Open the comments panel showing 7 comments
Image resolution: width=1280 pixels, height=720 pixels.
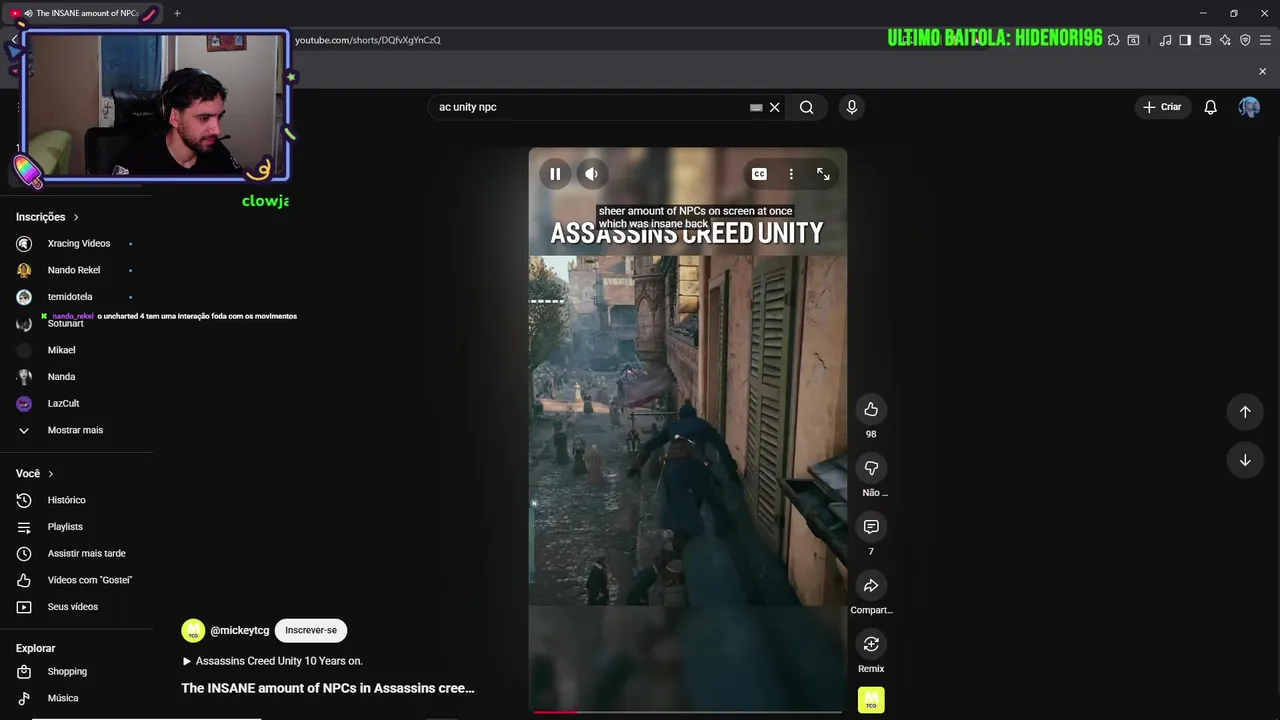[x=871, y=527]
